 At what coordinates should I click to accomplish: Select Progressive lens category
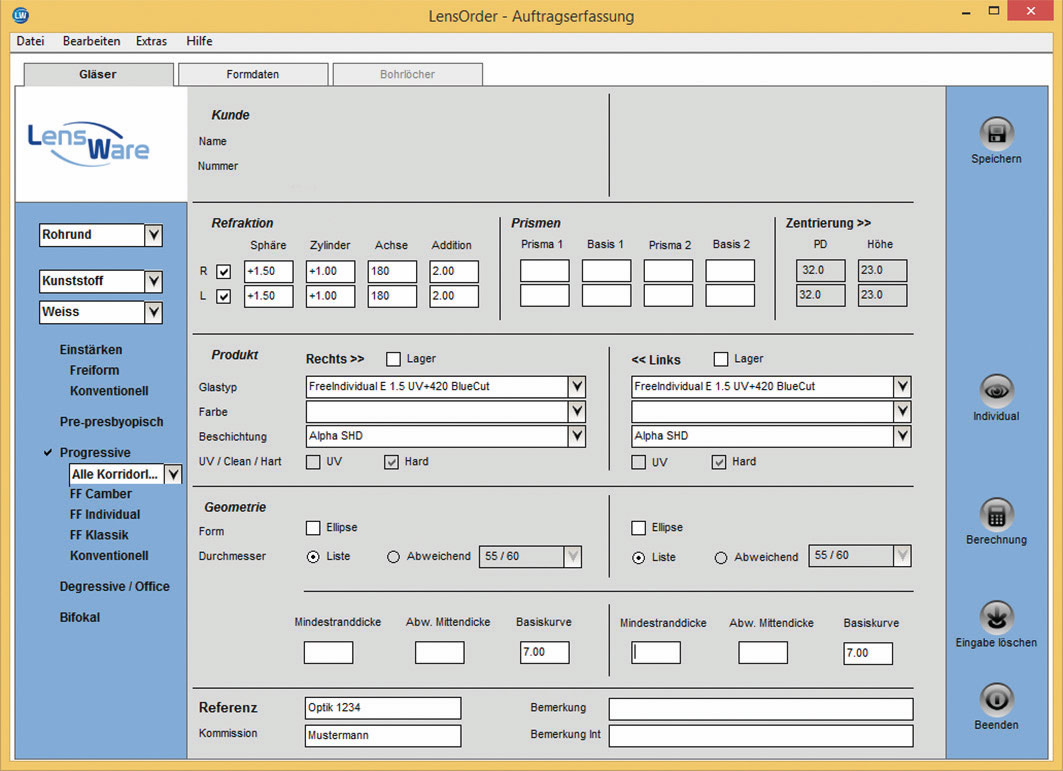click(95, 452)
